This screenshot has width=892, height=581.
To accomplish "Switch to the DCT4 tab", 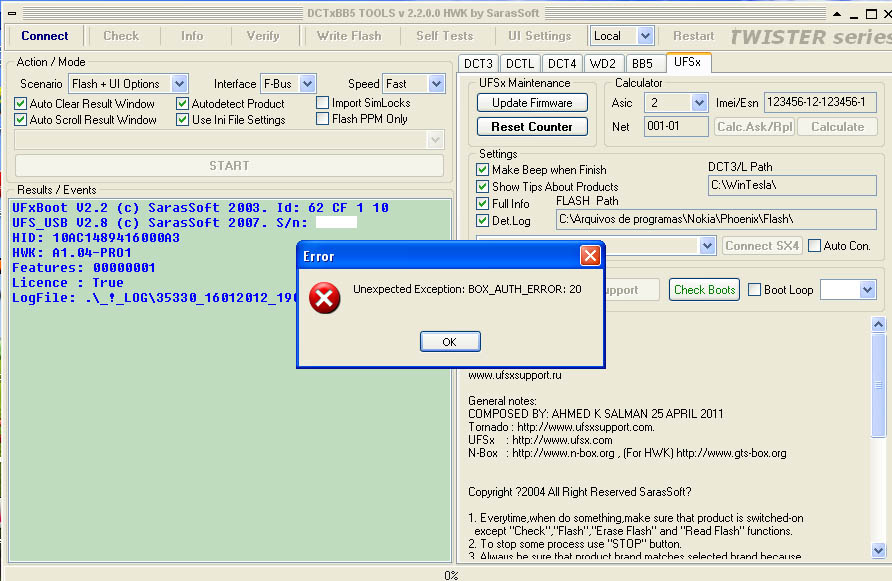I will pyautogui.click(x=562, y=64).
